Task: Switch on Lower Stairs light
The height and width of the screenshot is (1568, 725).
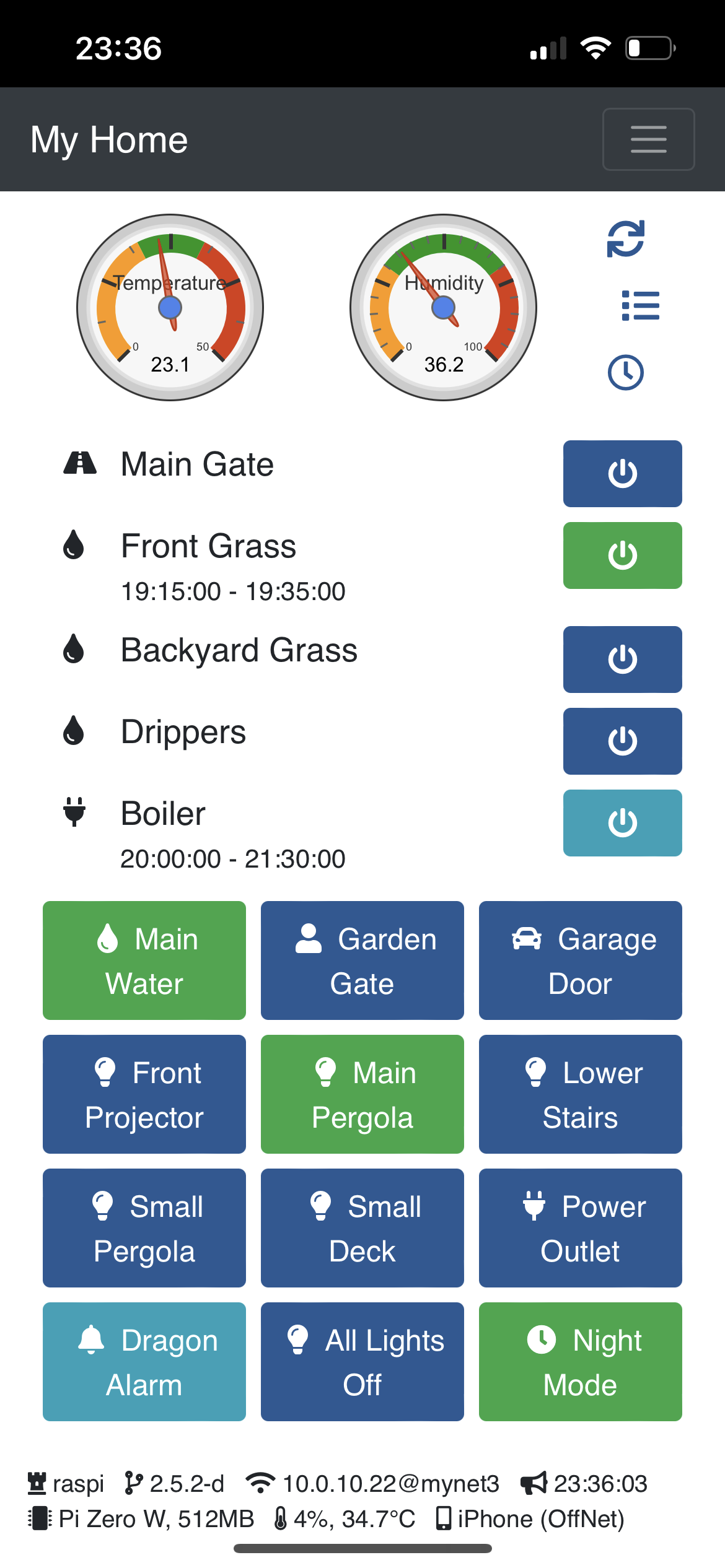Action: point(580,1094)
